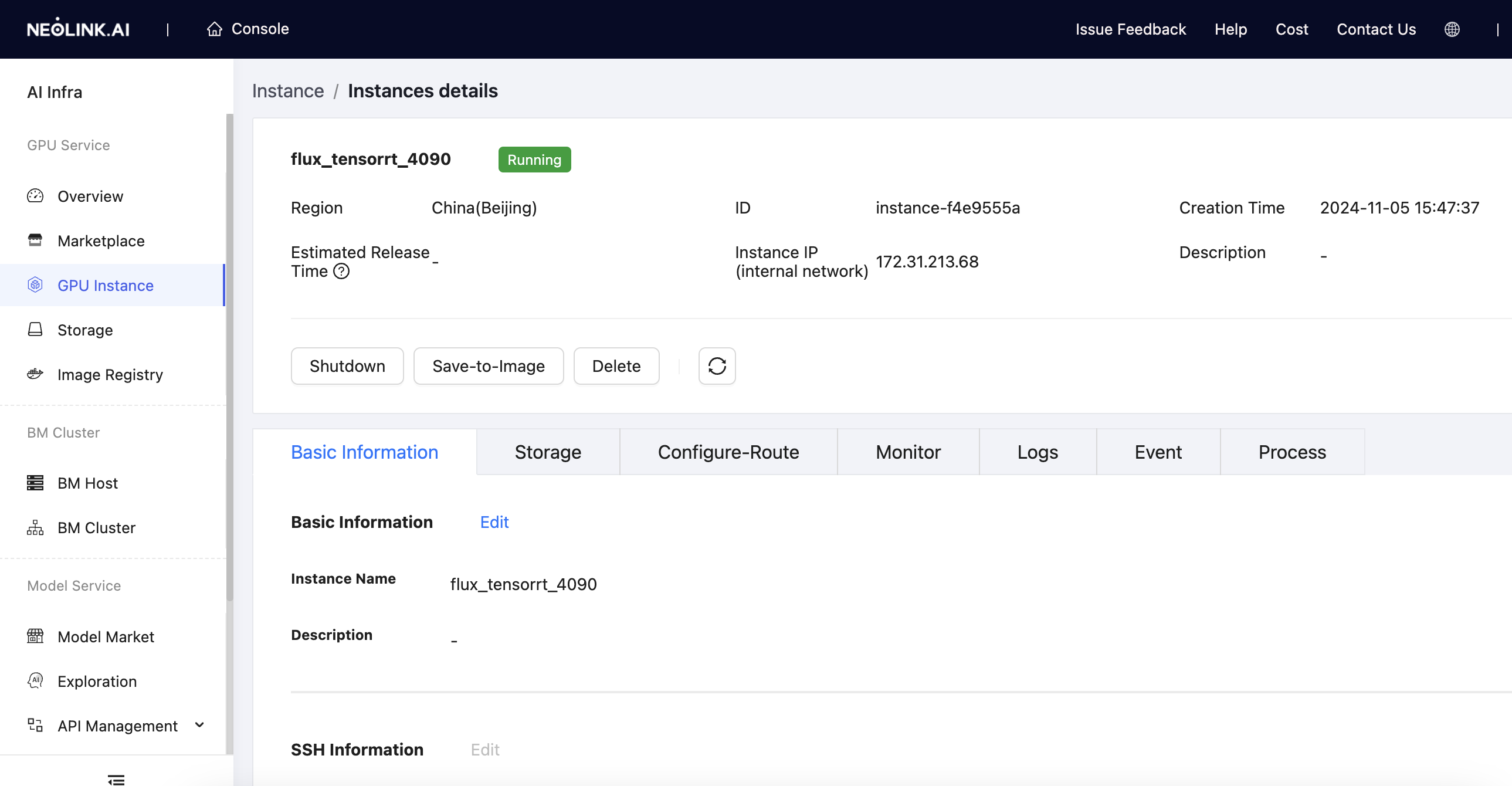The width and height of the screenshot is (1512, 786).
Task: Open Model Market in the sidebar
Action: (113, 636)
